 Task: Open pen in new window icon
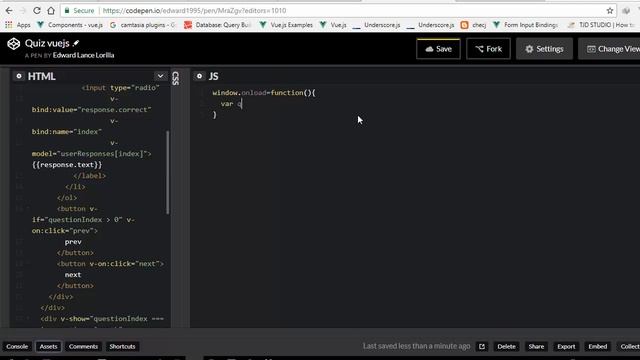coord(482,347)
